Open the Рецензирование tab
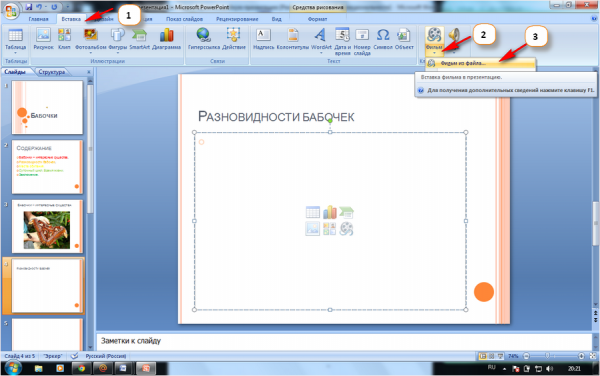The width and height of the screenshot is (600, 376). 237,19
